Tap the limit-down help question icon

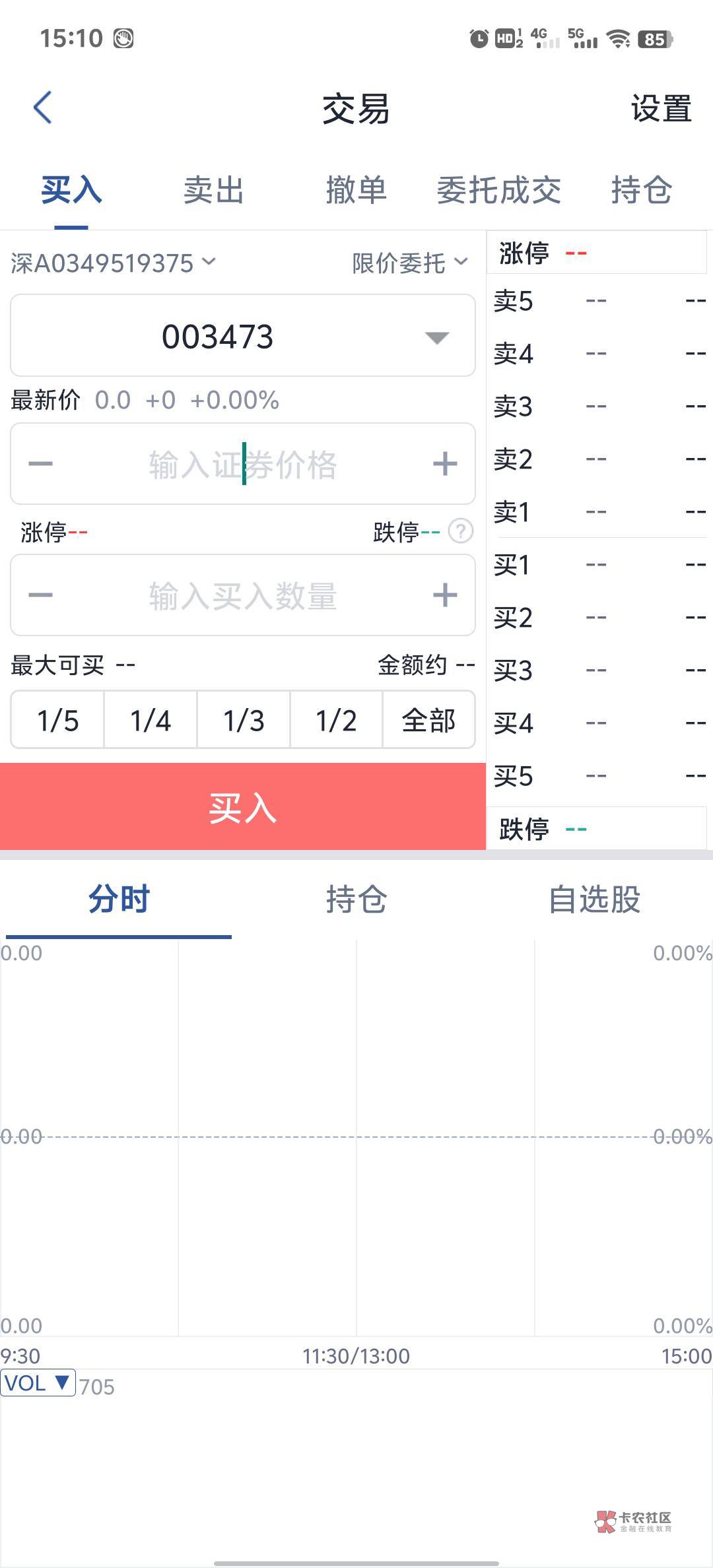[x=461, y=531]
